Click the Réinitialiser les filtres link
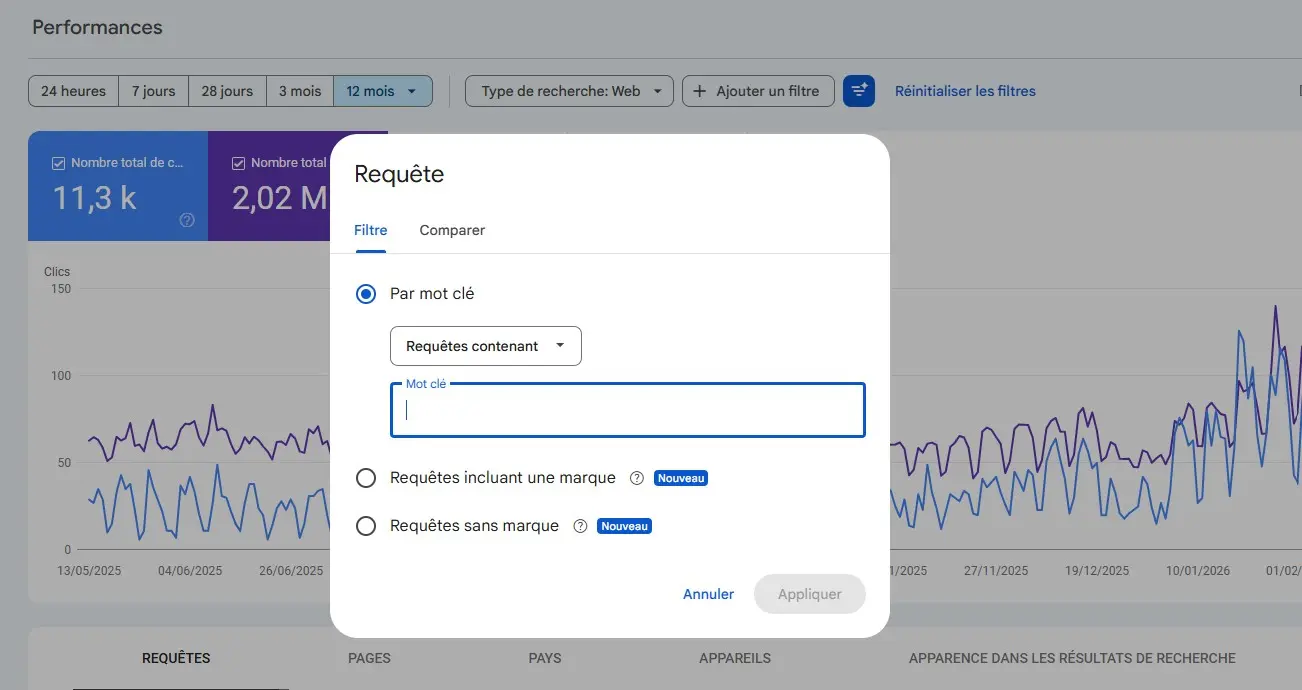The width and height of the screenshot is (1302, 690). pos(965,90)
